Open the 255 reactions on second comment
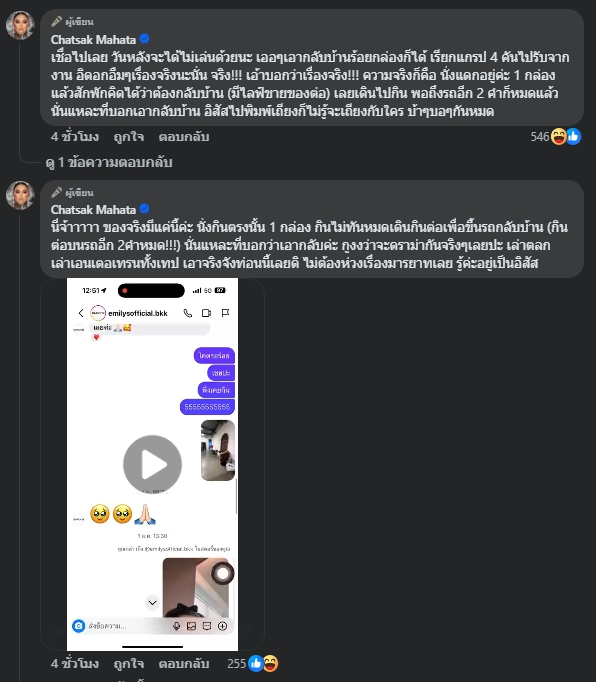This screenshot has width=596, height=682. click(252, 663)
